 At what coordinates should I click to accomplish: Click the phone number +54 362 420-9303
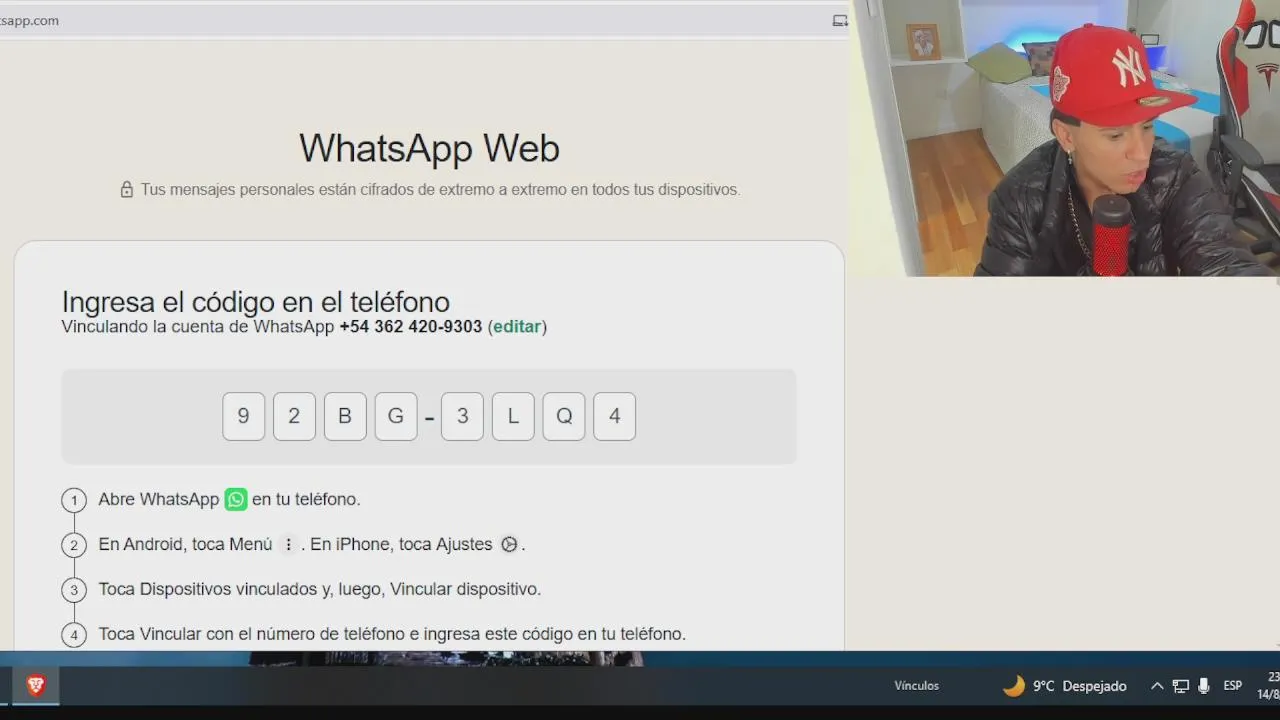click(410, 327)
